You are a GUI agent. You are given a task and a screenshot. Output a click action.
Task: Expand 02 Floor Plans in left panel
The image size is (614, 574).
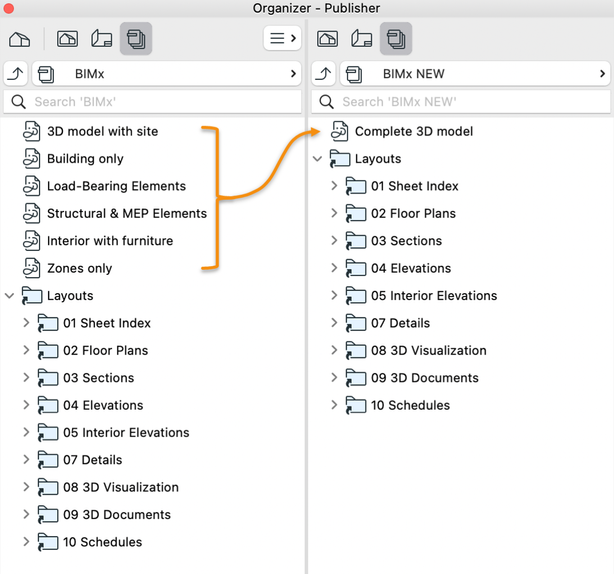click(26, 350)
